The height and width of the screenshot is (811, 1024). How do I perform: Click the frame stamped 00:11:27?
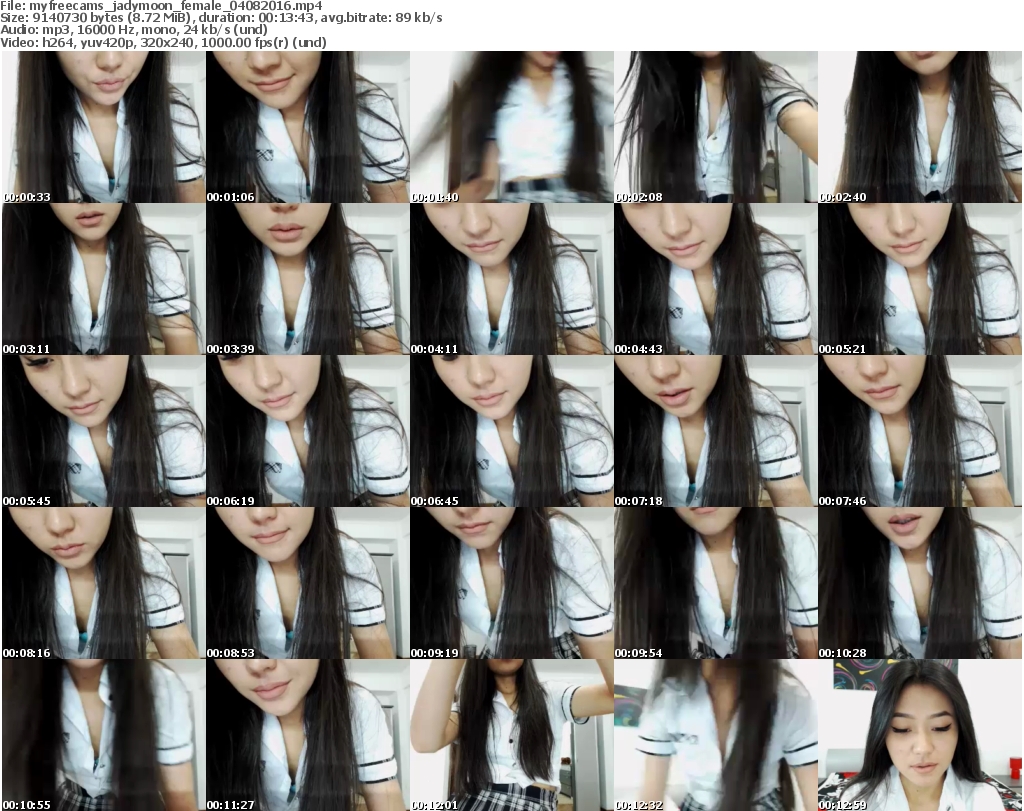308,735
